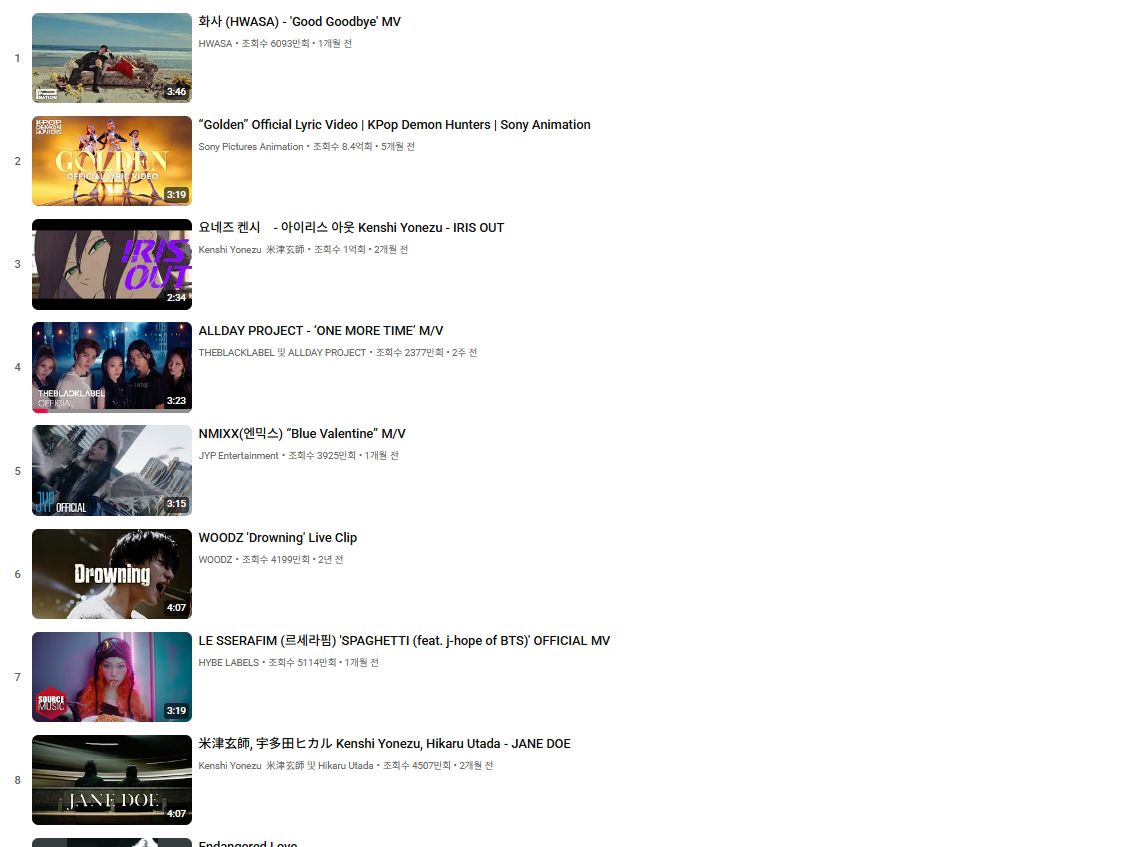
Task: Open the JANE DOE video thumbnail
Action: click(112, 780)
